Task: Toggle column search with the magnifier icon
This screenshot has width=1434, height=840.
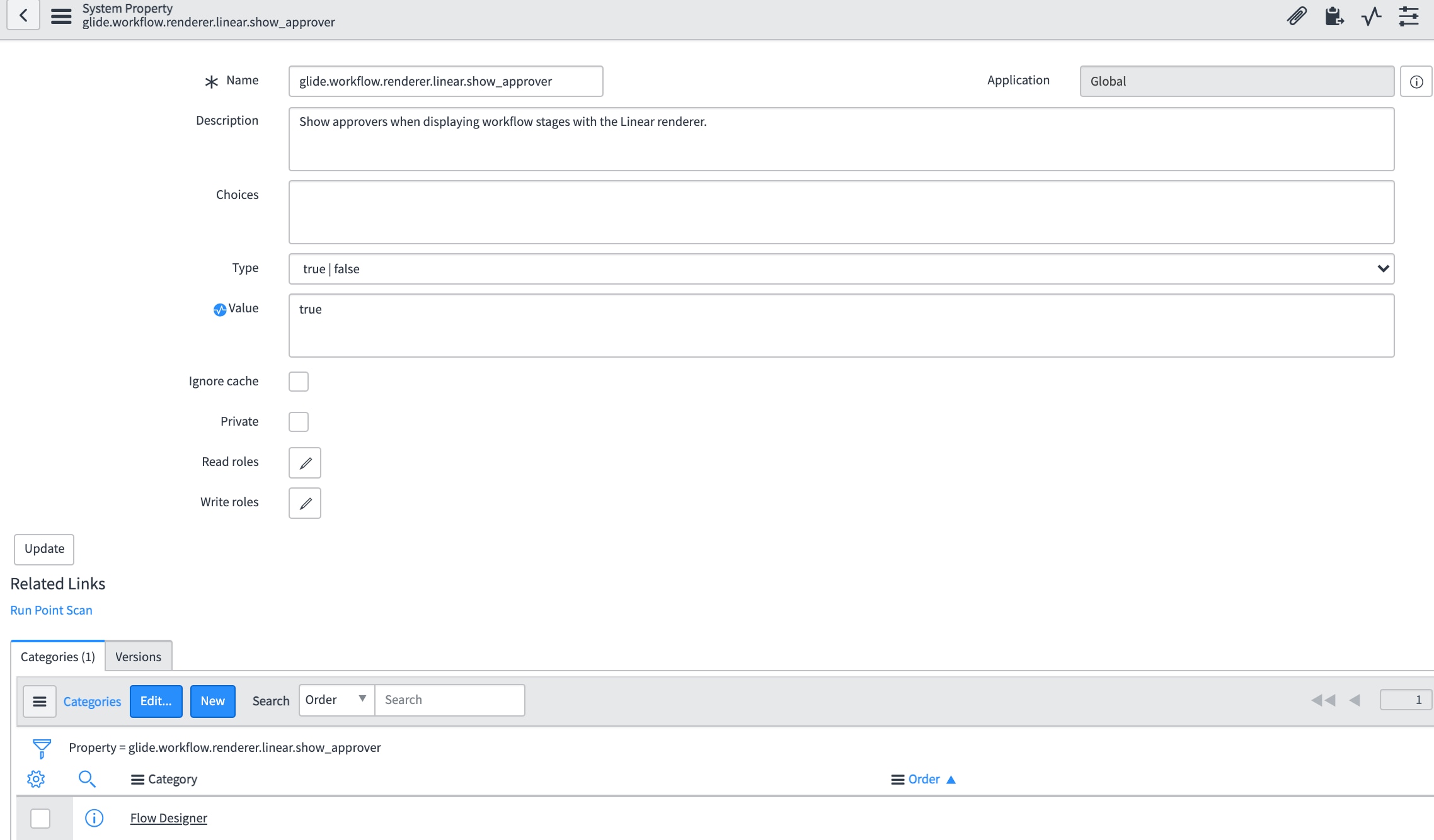Action: pyautogui.click(x=87, y=779)
